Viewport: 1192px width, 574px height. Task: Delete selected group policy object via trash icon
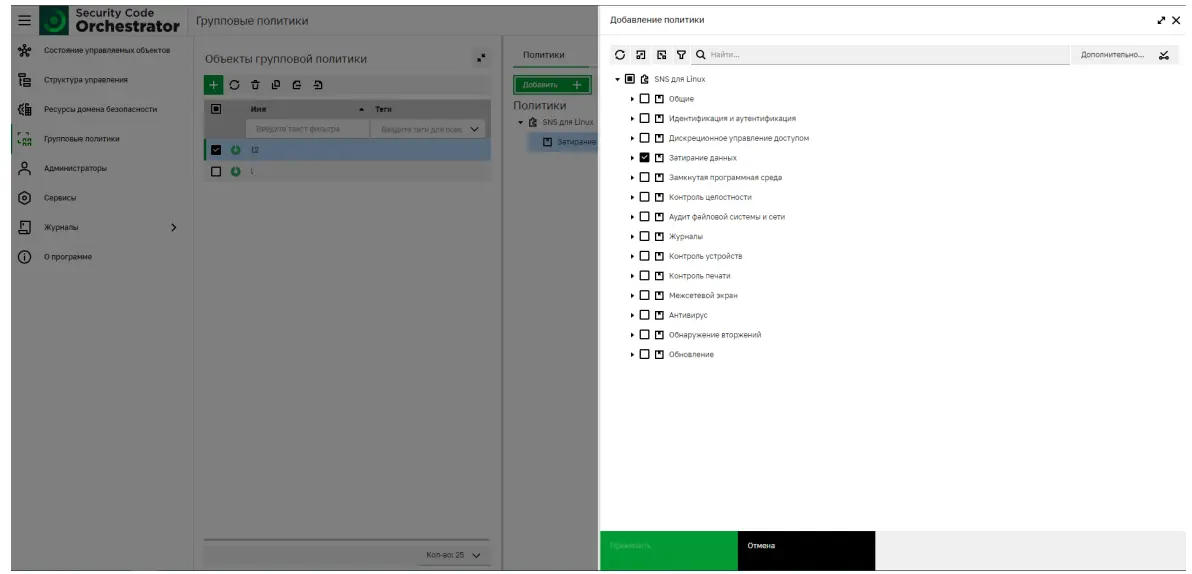(255, 85)
